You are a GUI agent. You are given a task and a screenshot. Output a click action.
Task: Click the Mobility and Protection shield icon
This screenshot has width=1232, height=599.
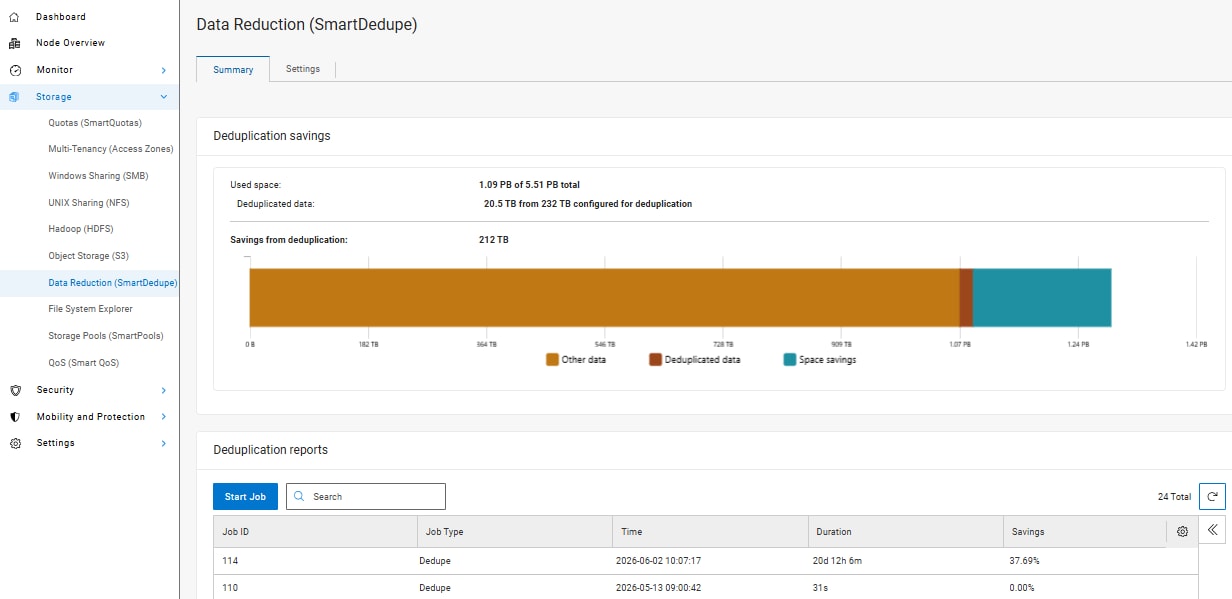pos(14,417)
